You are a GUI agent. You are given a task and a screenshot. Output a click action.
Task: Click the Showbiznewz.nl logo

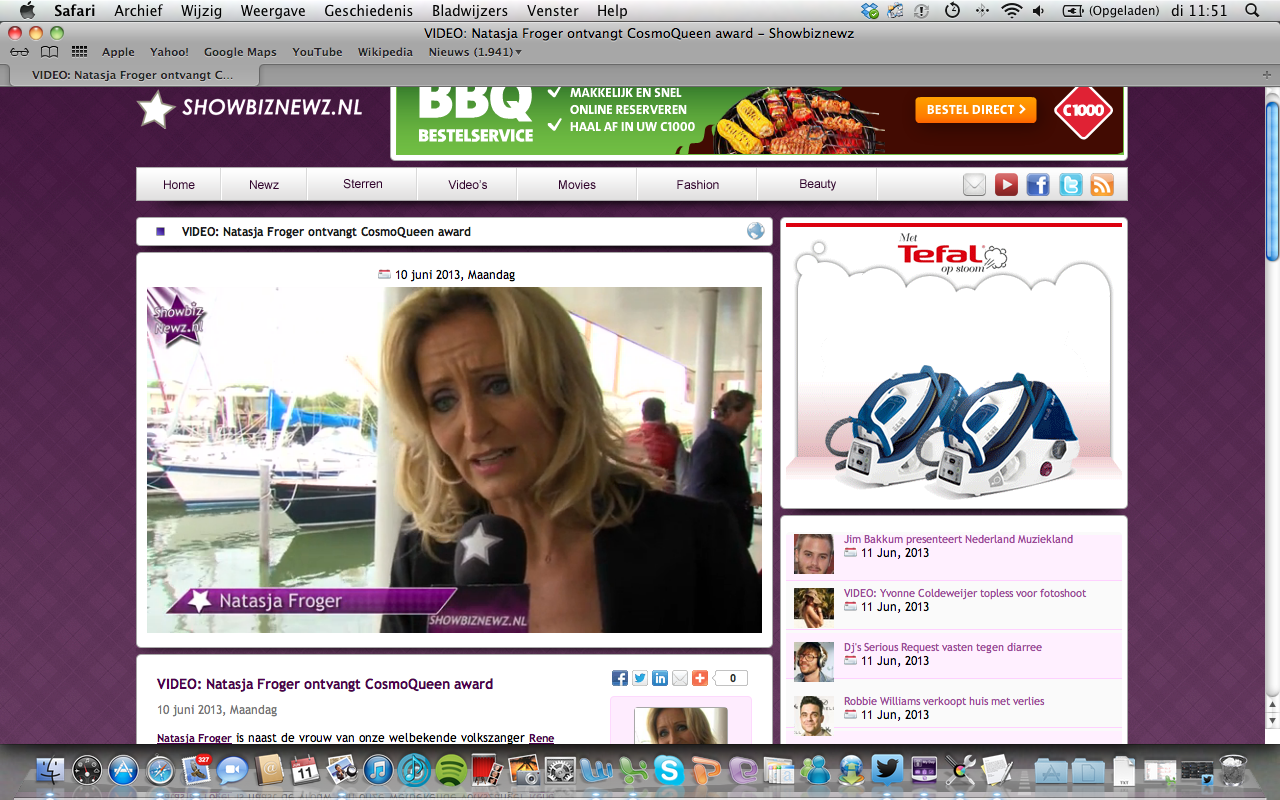[x=250, y=109]
